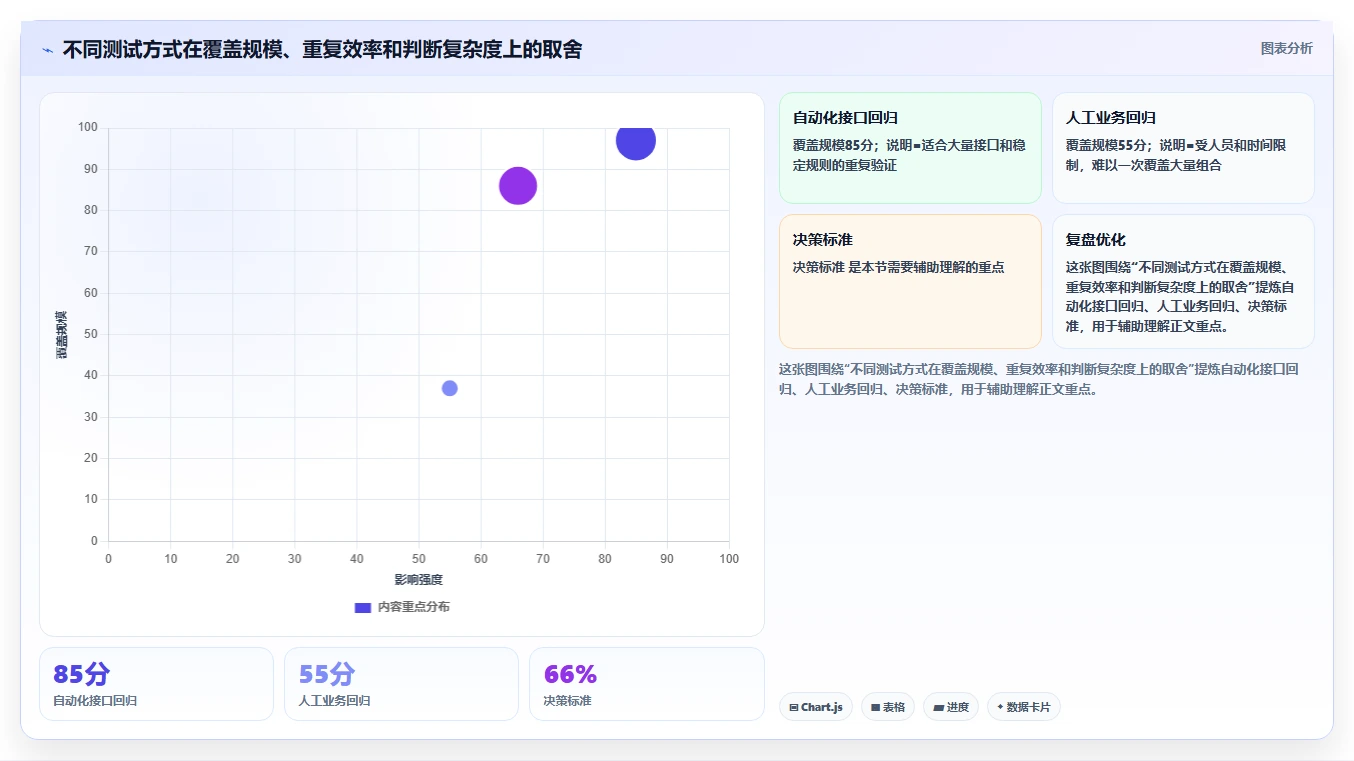Click the 进度 tag chip
Image resolution: width=1354 pixels, height=761 pixels.
click(x=951, y=707)
